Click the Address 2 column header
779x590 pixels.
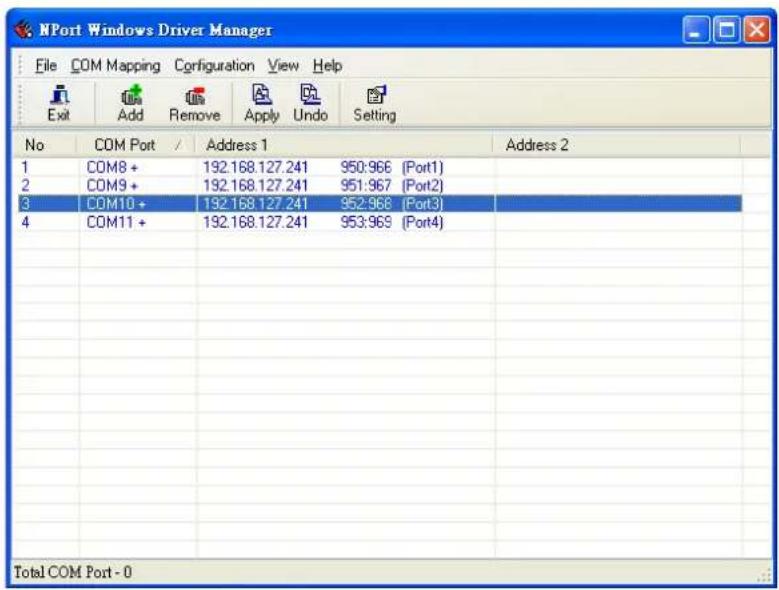(617, 145)
